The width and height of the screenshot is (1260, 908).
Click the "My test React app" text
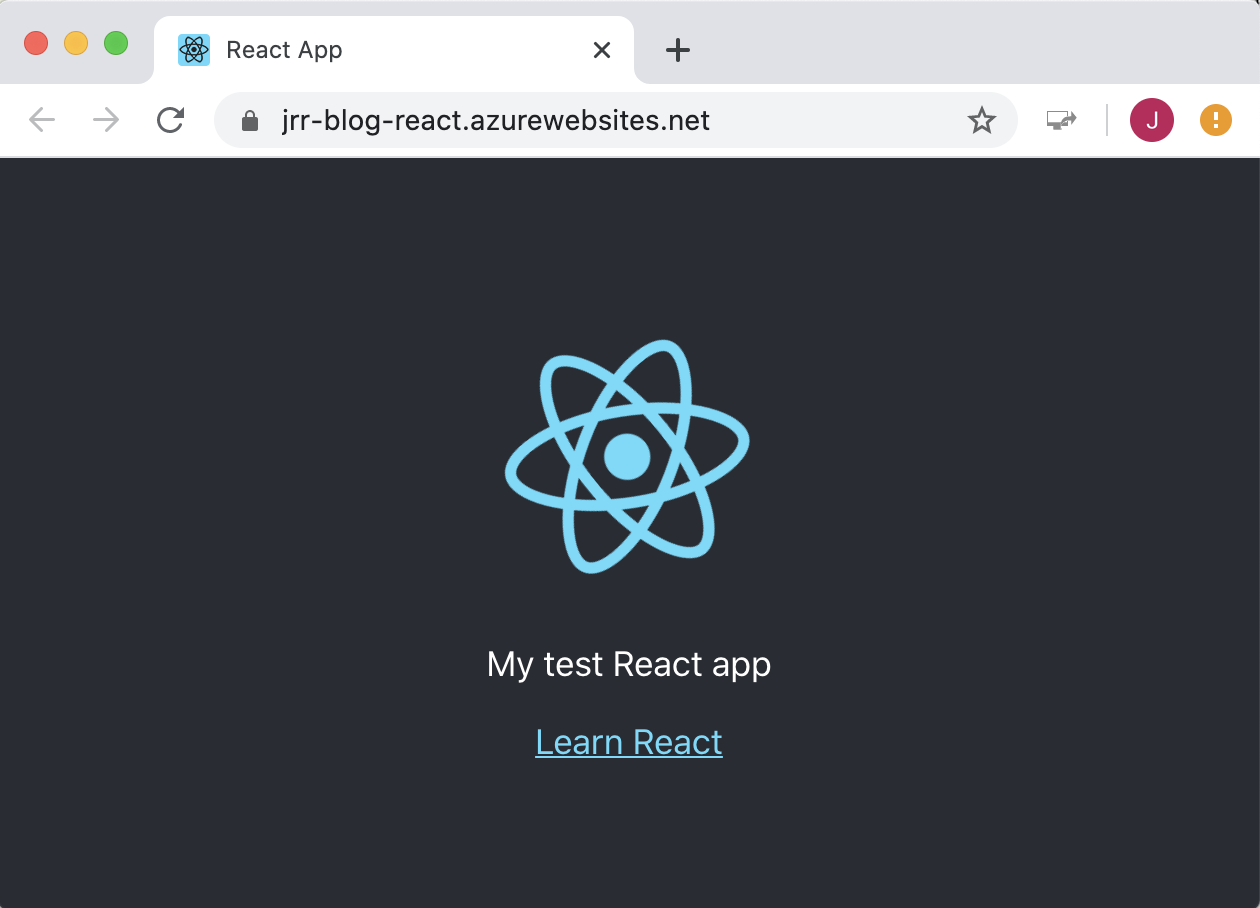tap(629, 664)
